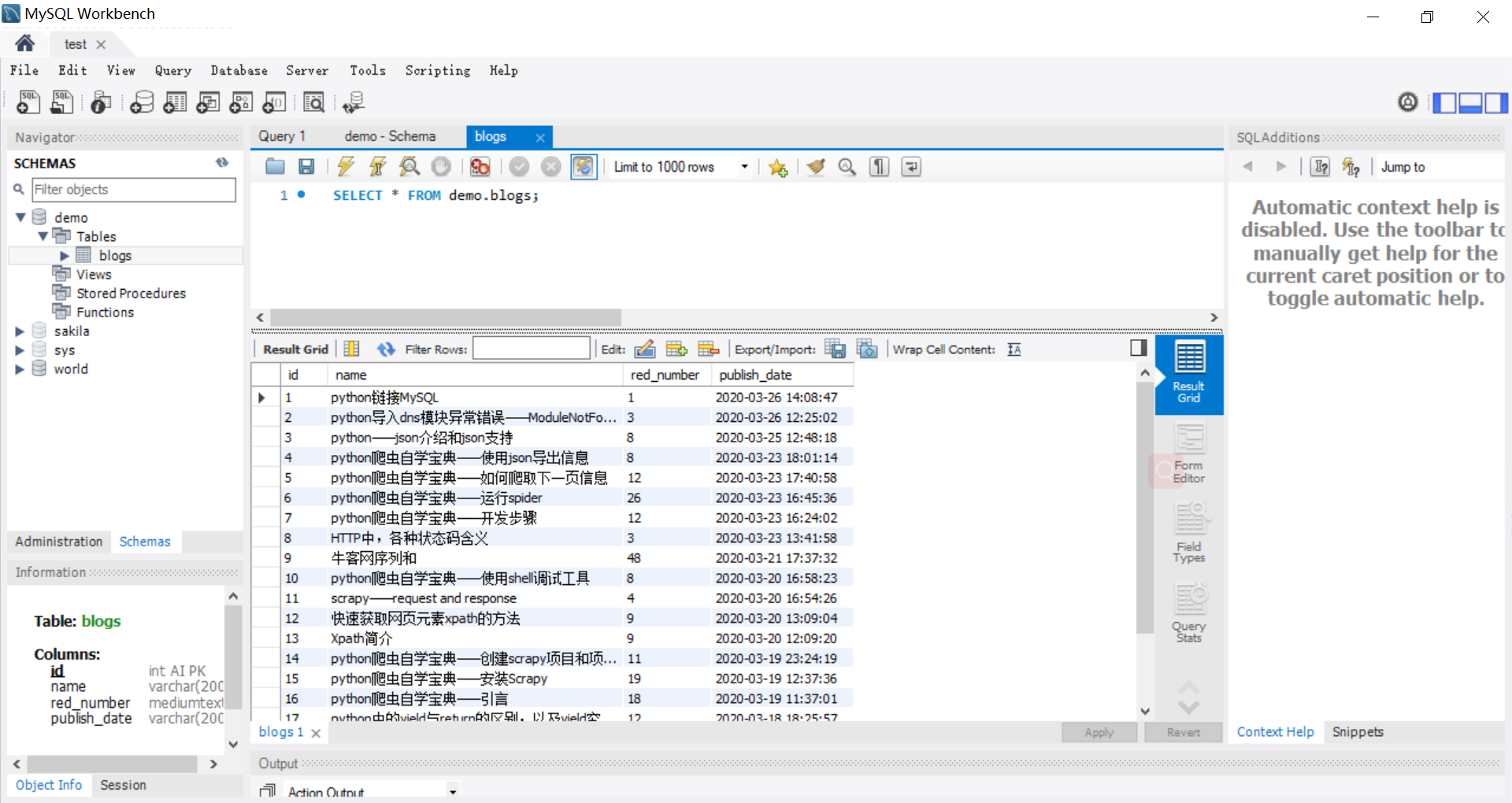This screenshot has height=803, width=1512.
Task: Toggle autocommit mode button
Action: click(x=584, y=166)
